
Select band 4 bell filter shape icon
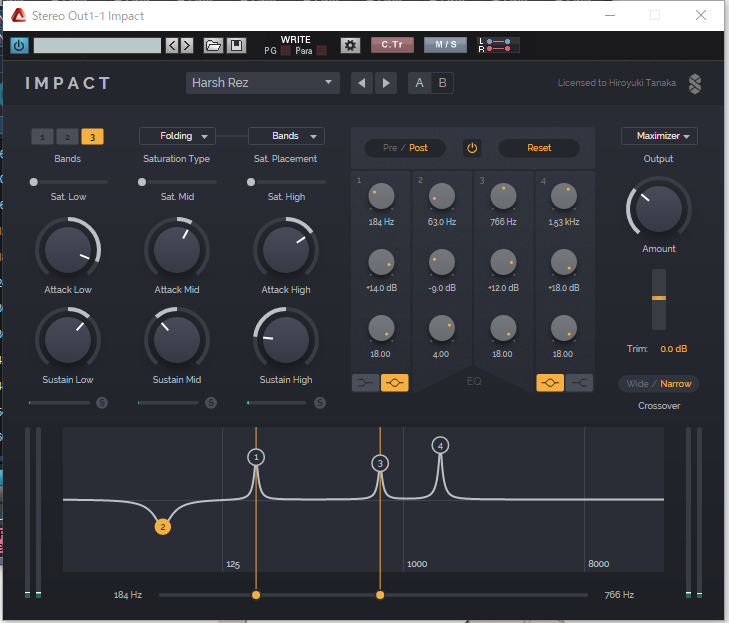pyautogui.click(x=550, y=383)
